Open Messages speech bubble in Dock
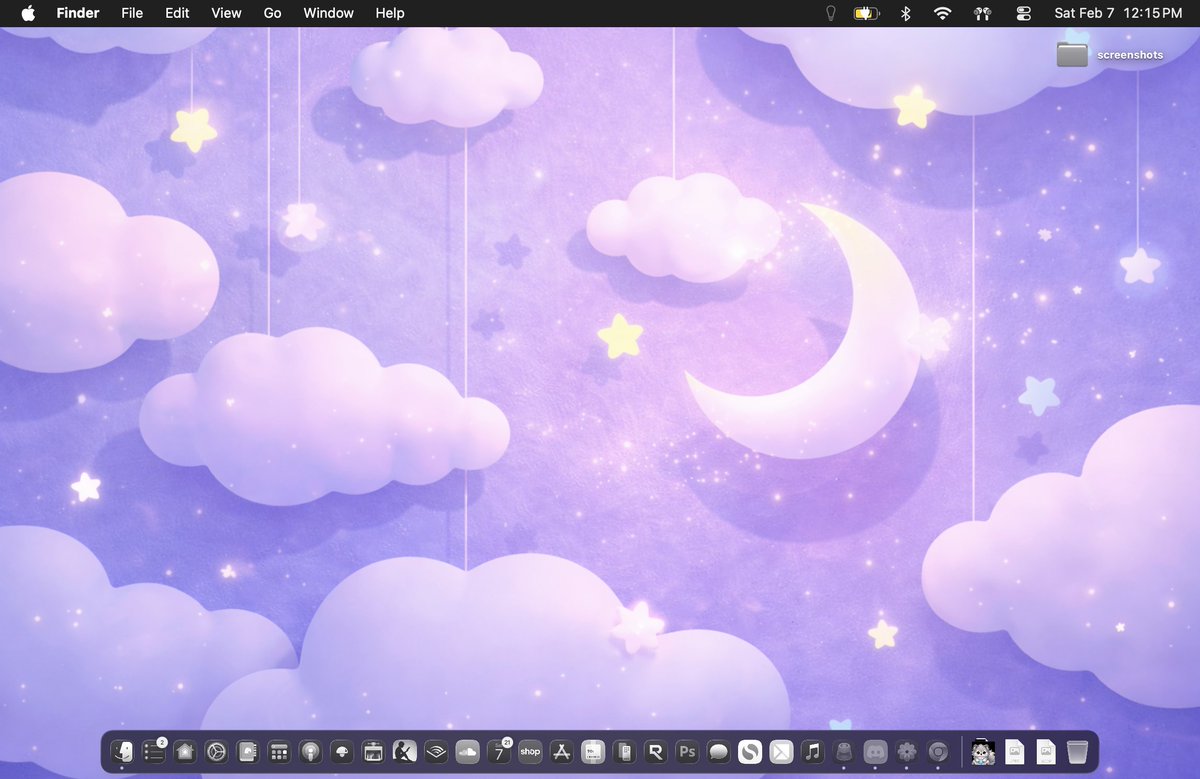 (718, 751)
